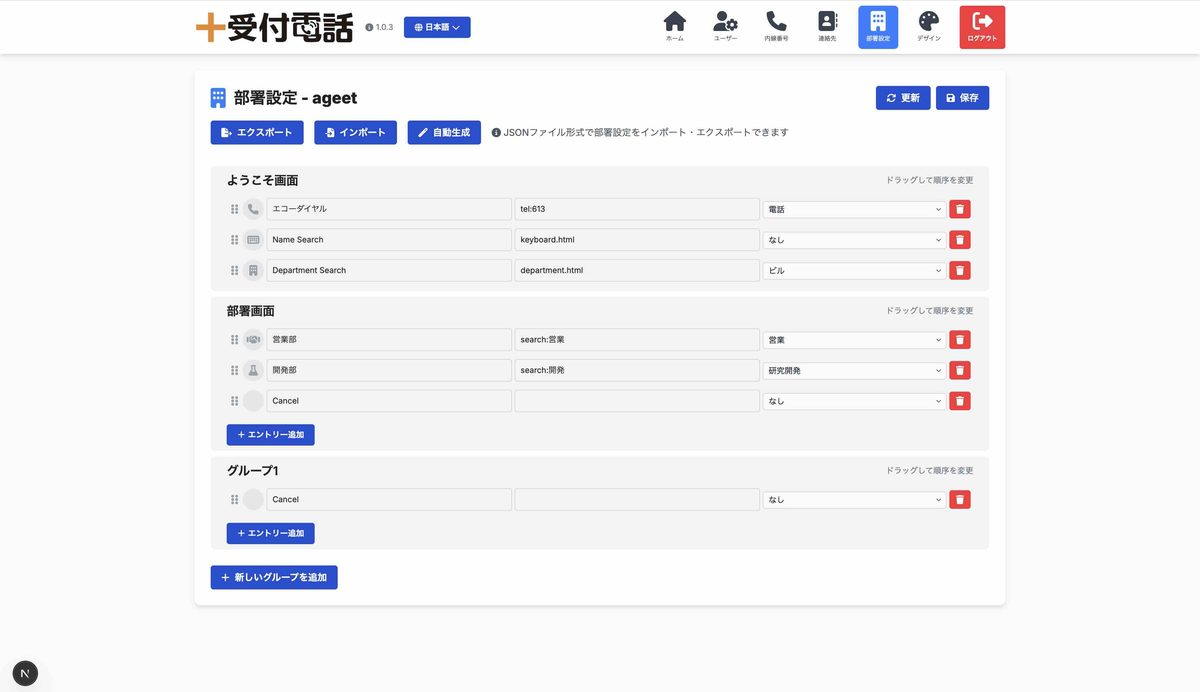1200x692 pixels.
Task: Click the flask icon beside 開発部
Action: [253, 370]
